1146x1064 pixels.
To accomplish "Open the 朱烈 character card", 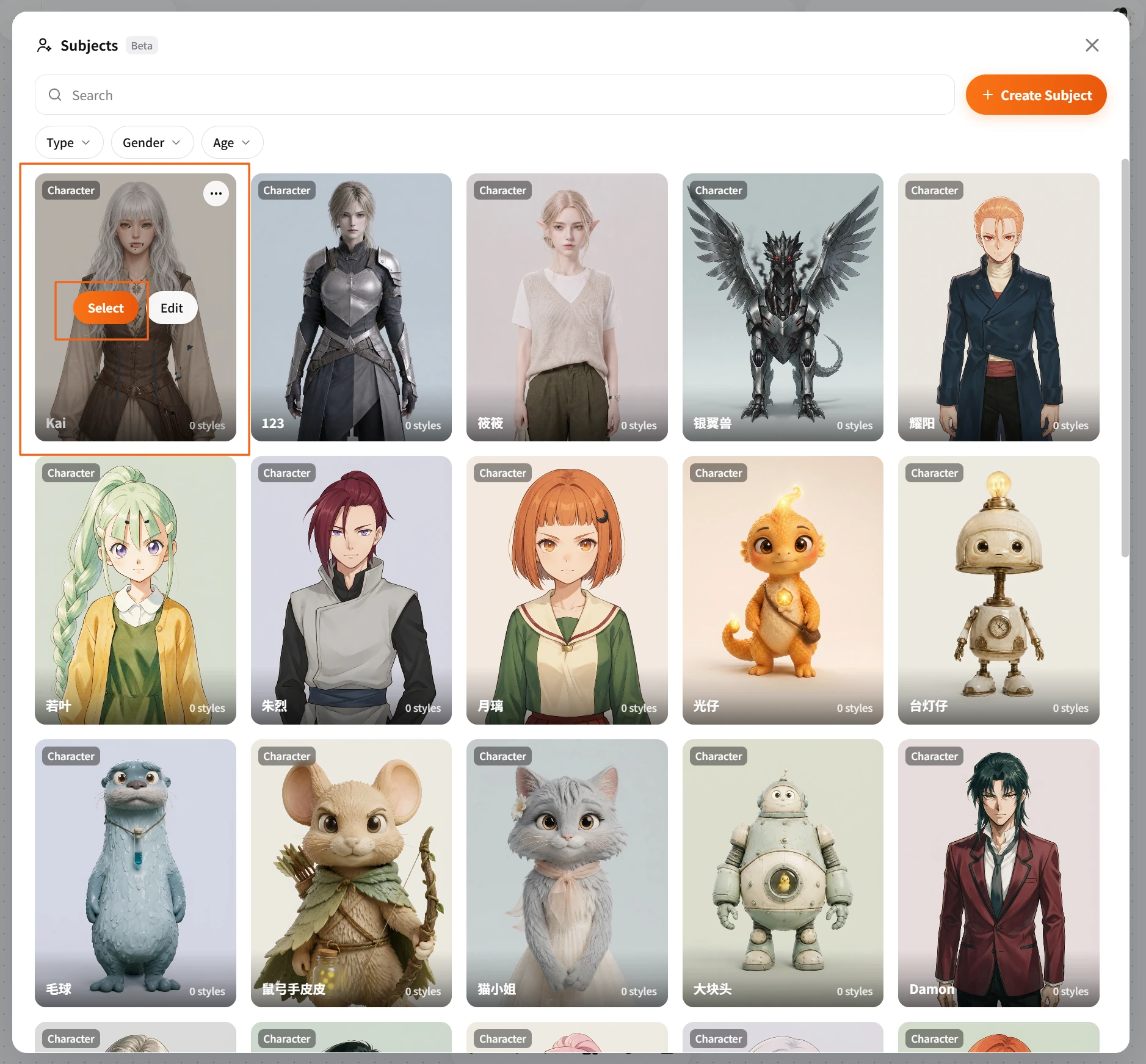I will pyautogui.click(x=351, y=590).
